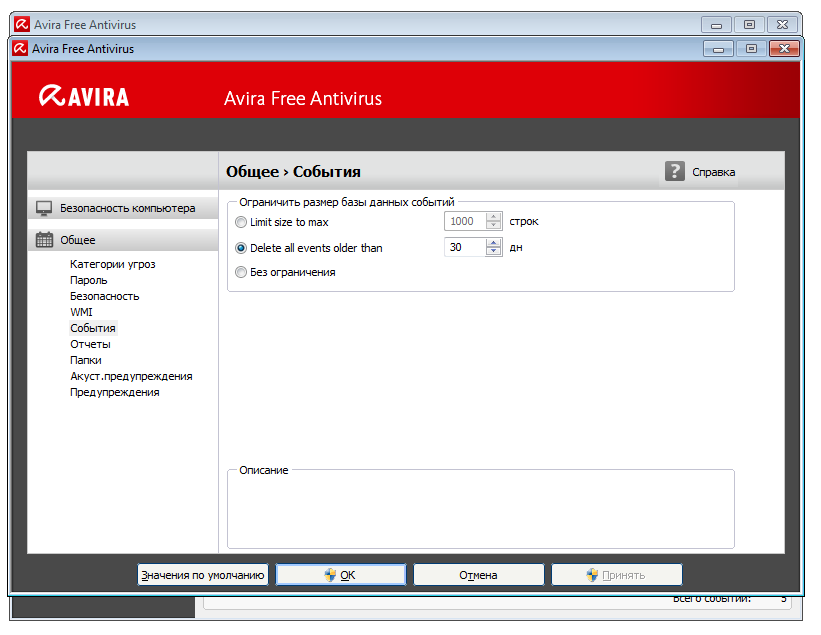The width and height of the screenshot is (821, 635).
Task: Click the 1000 rows input field
Action: [x=465, y=221]
